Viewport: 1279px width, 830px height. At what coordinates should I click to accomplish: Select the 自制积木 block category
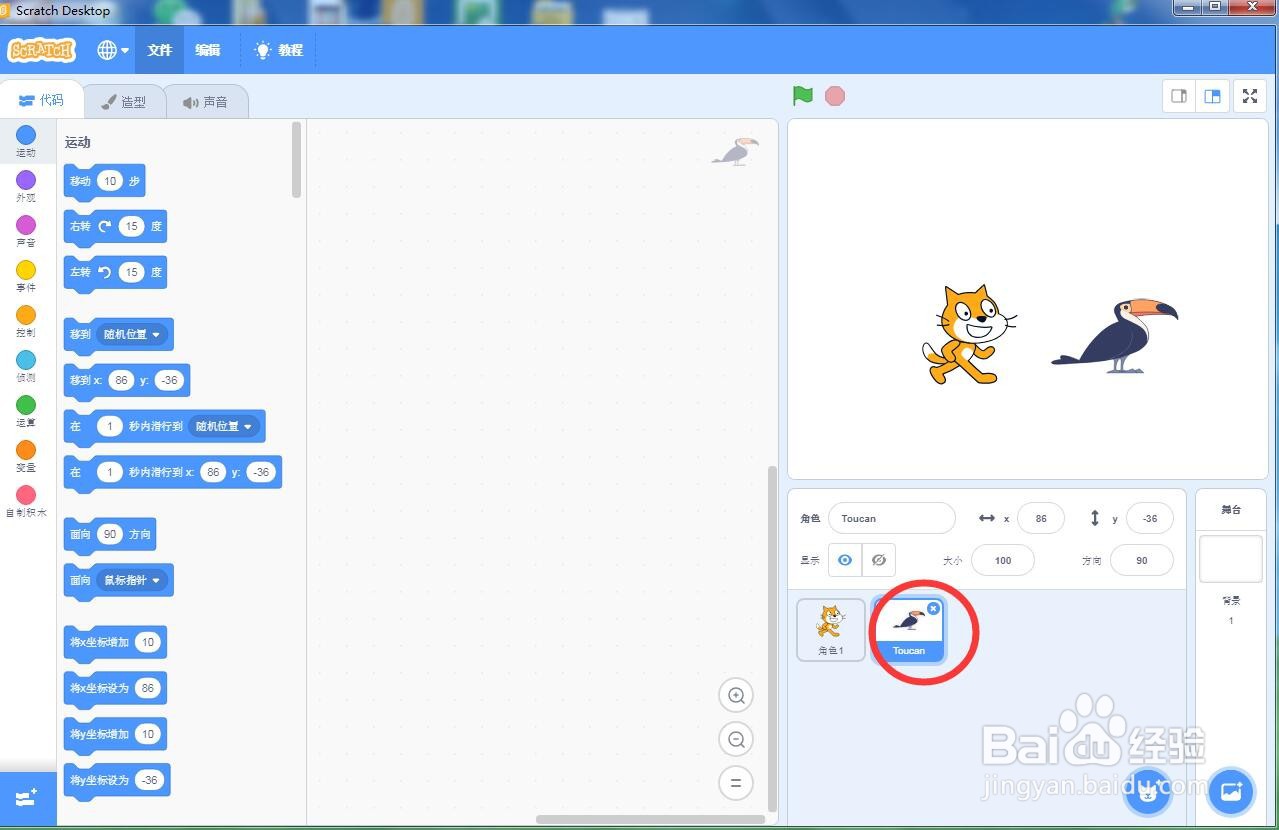point(26,501)
